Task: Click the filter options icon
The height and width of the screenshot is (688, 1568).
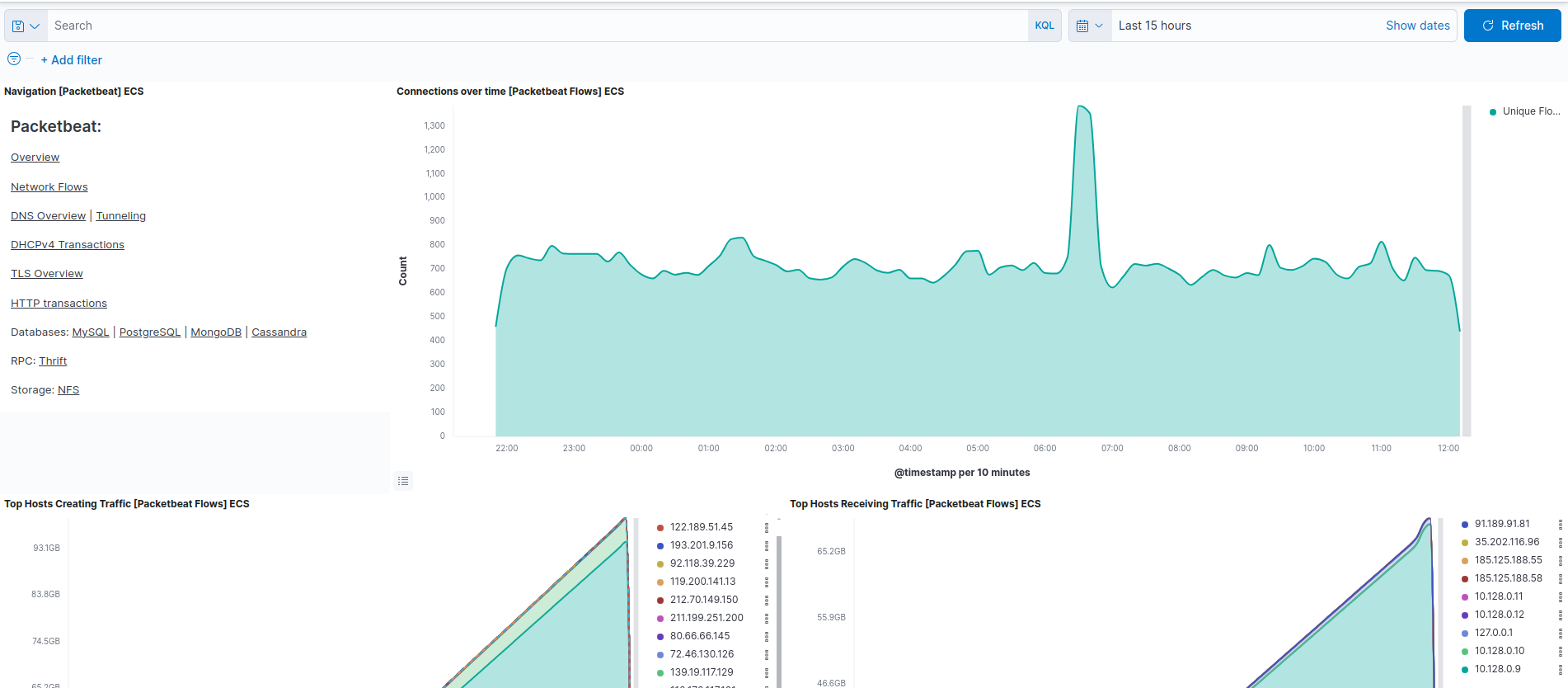Action: (14, 59)
